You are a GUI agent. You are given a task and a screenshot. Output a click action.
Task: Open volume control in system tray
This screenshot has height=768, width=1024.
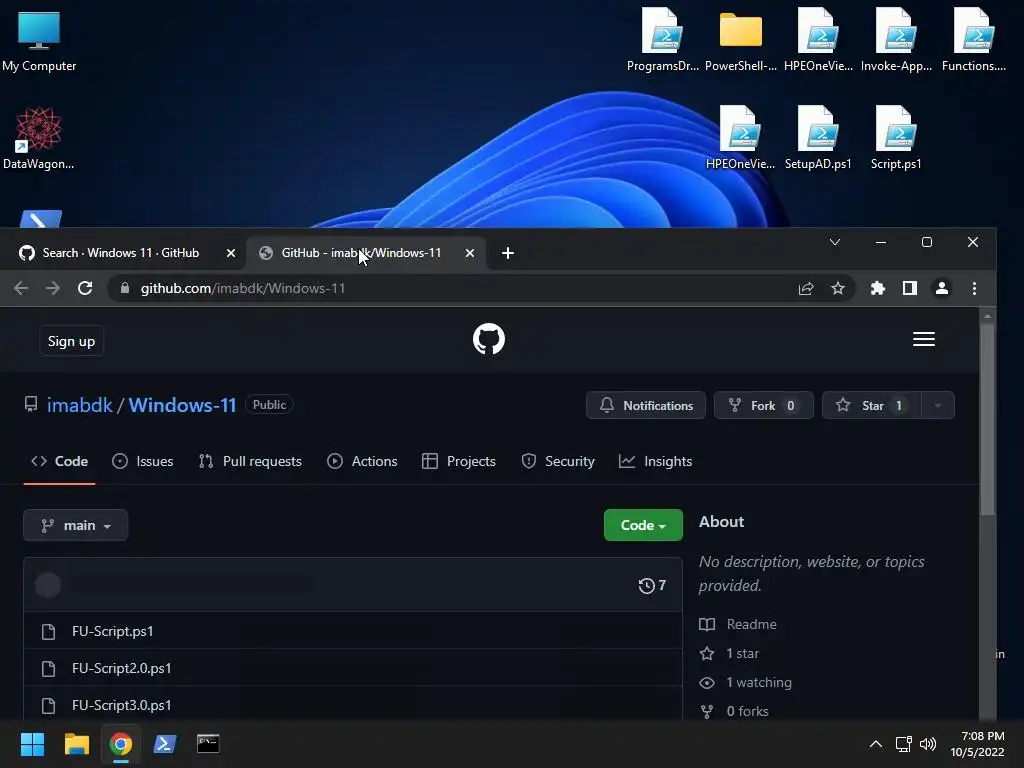[927, 744]
